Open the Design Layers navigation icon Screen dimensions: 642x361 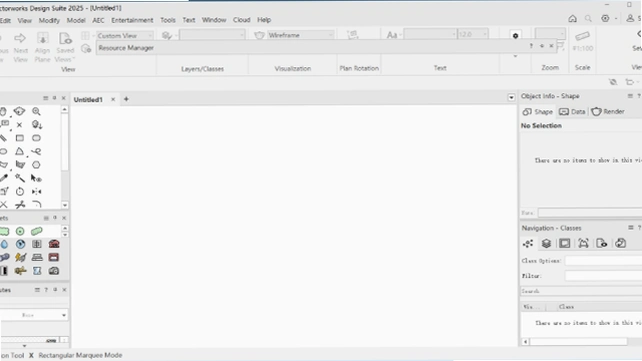pyautogui.click(x=546, y=244)
